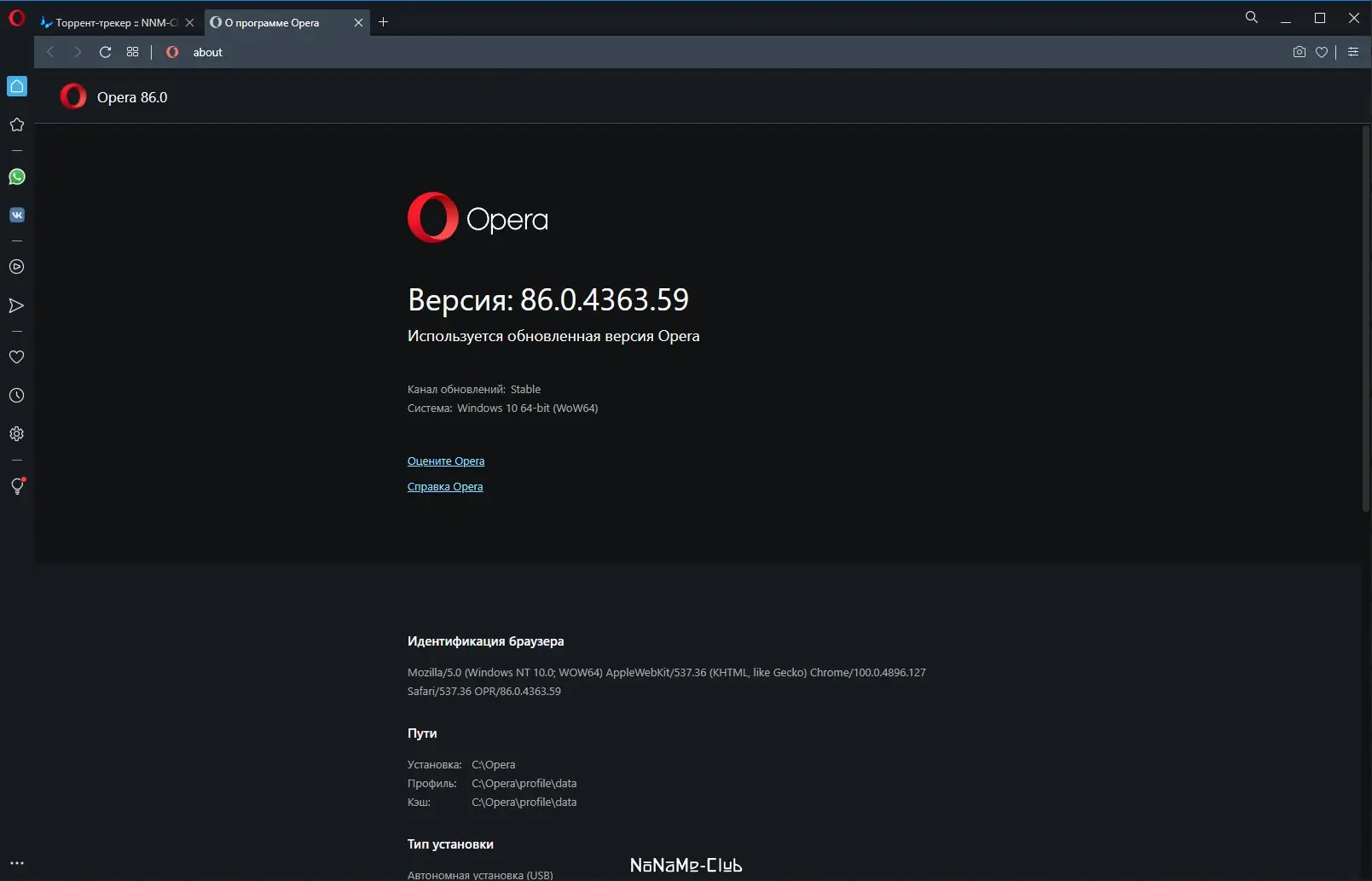The image size is (1372, 881).
Task: Open VK messenger in sidebar
Action: tap(17, 215)
